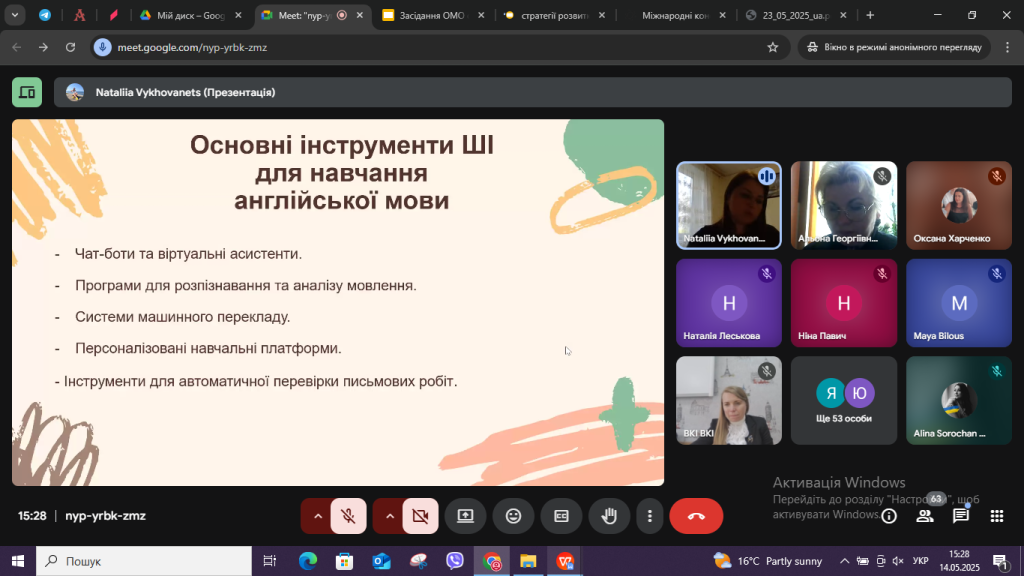Open the activities grid icon
Image resolution: width=1024 pixels, height=576 pixels.
point(997,516)
